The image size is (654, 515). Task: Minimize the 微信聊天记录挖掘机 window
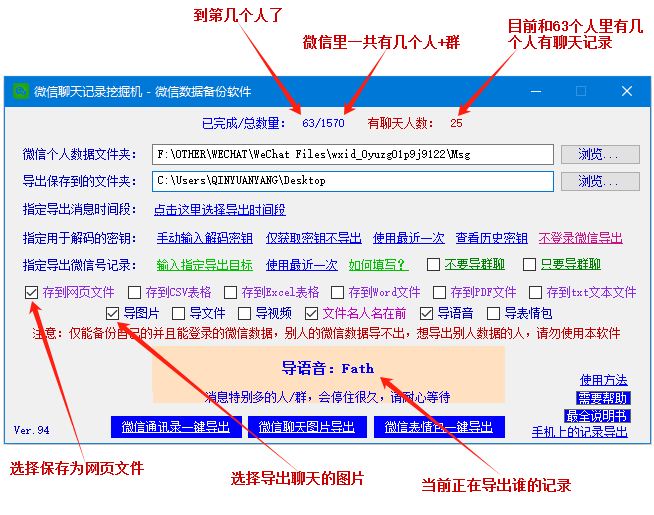coord(536,91)
